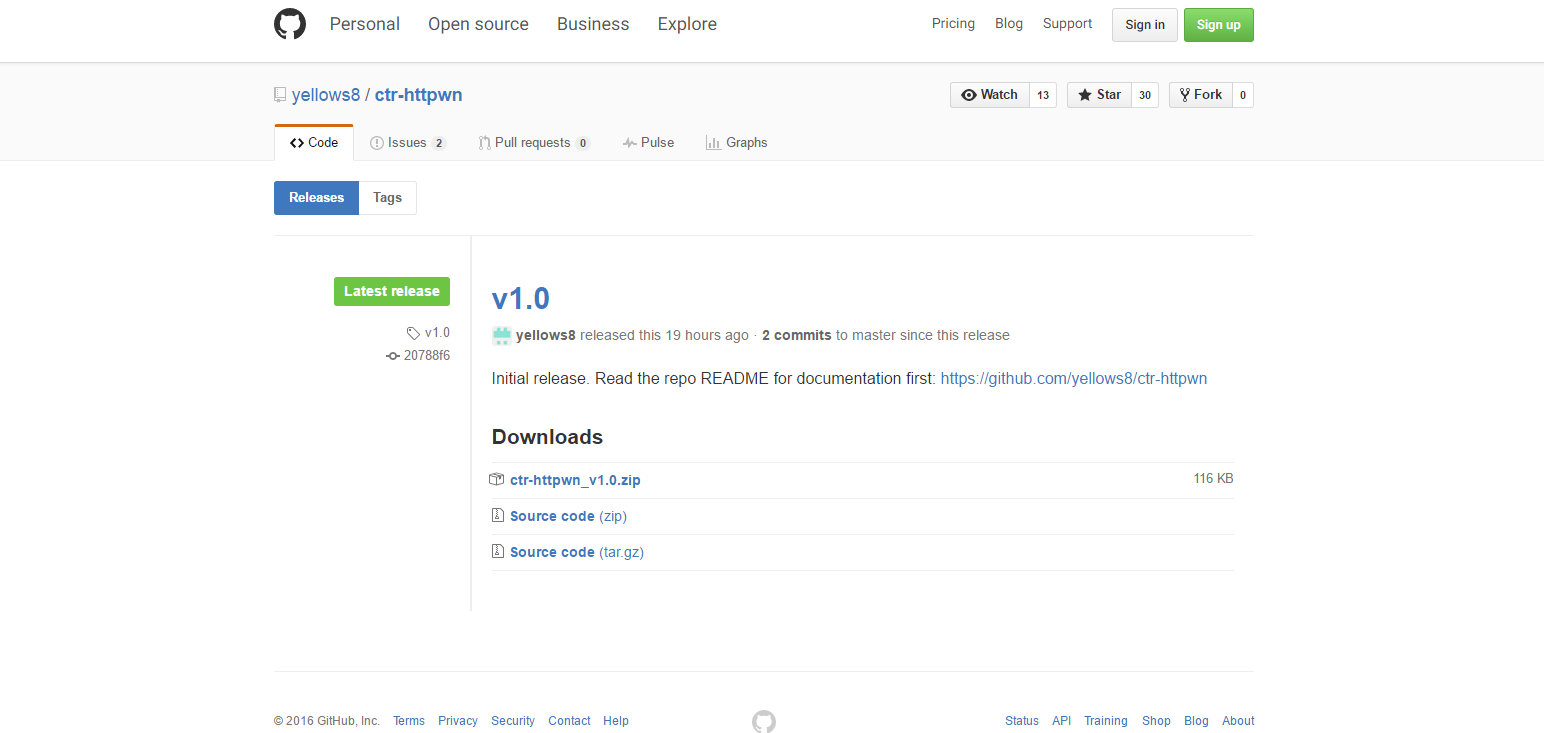Open the footer Security link
Viewport: 1544px width, 733px height.
point(513,721)
